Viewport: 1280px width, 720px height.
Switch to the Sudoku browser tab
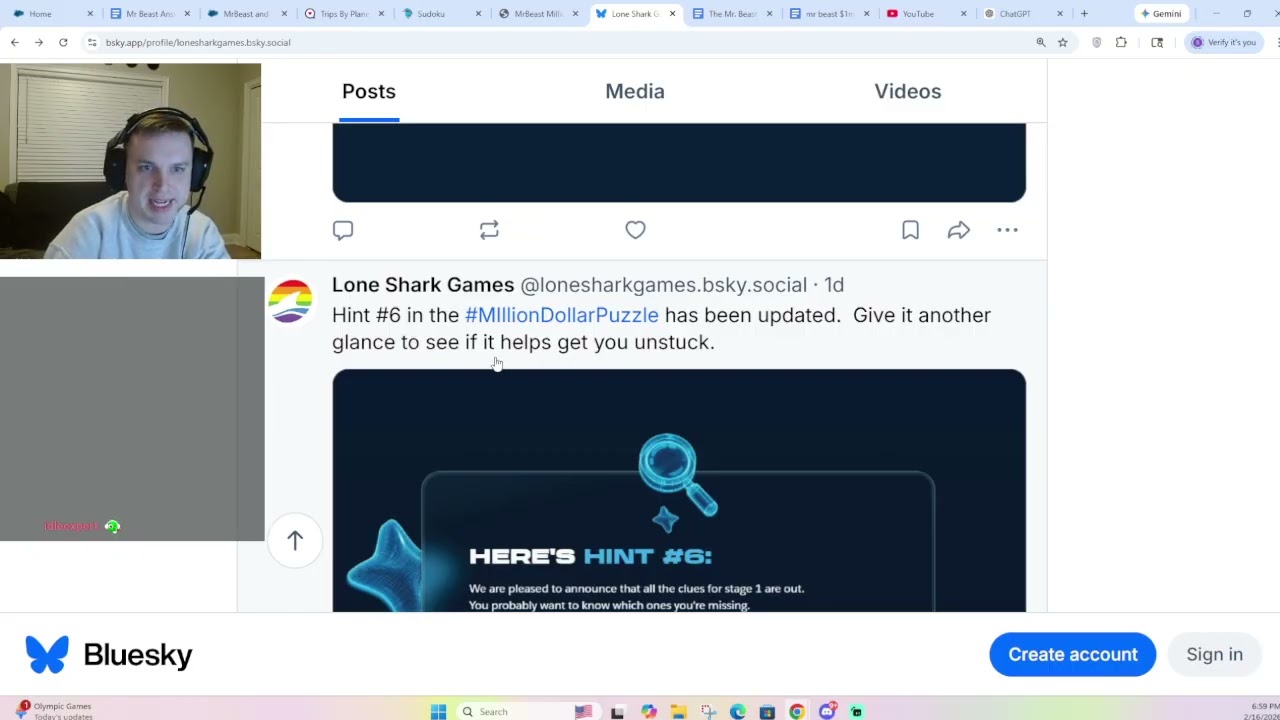click(441, 14)
